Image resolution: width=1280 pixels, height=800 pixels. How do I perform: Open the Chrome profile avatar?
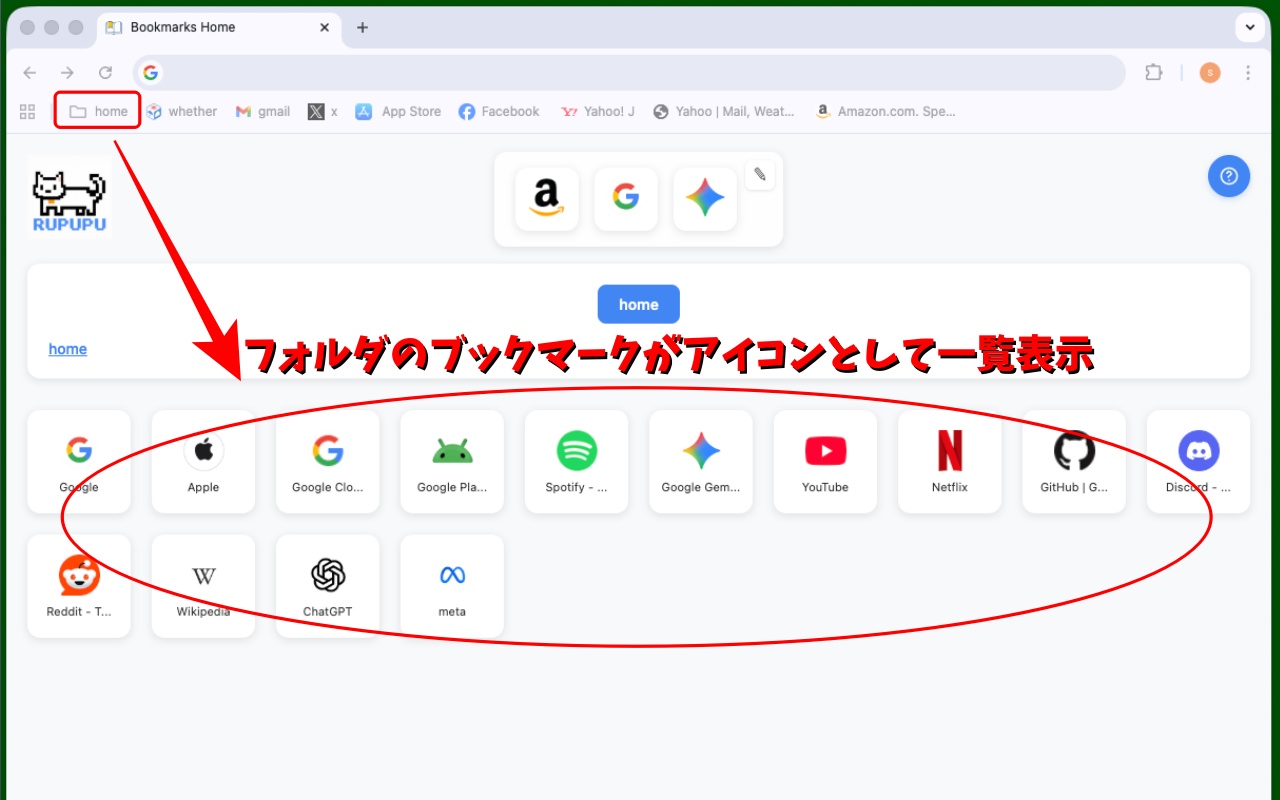[x=1210, y=72]
